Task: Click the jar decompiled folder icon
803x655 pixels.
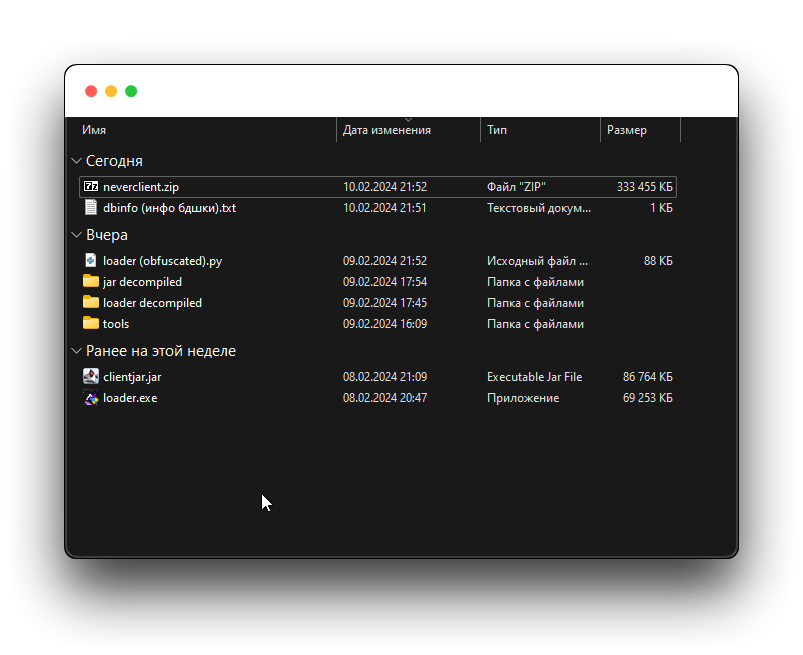Action: tap(91, 281)
